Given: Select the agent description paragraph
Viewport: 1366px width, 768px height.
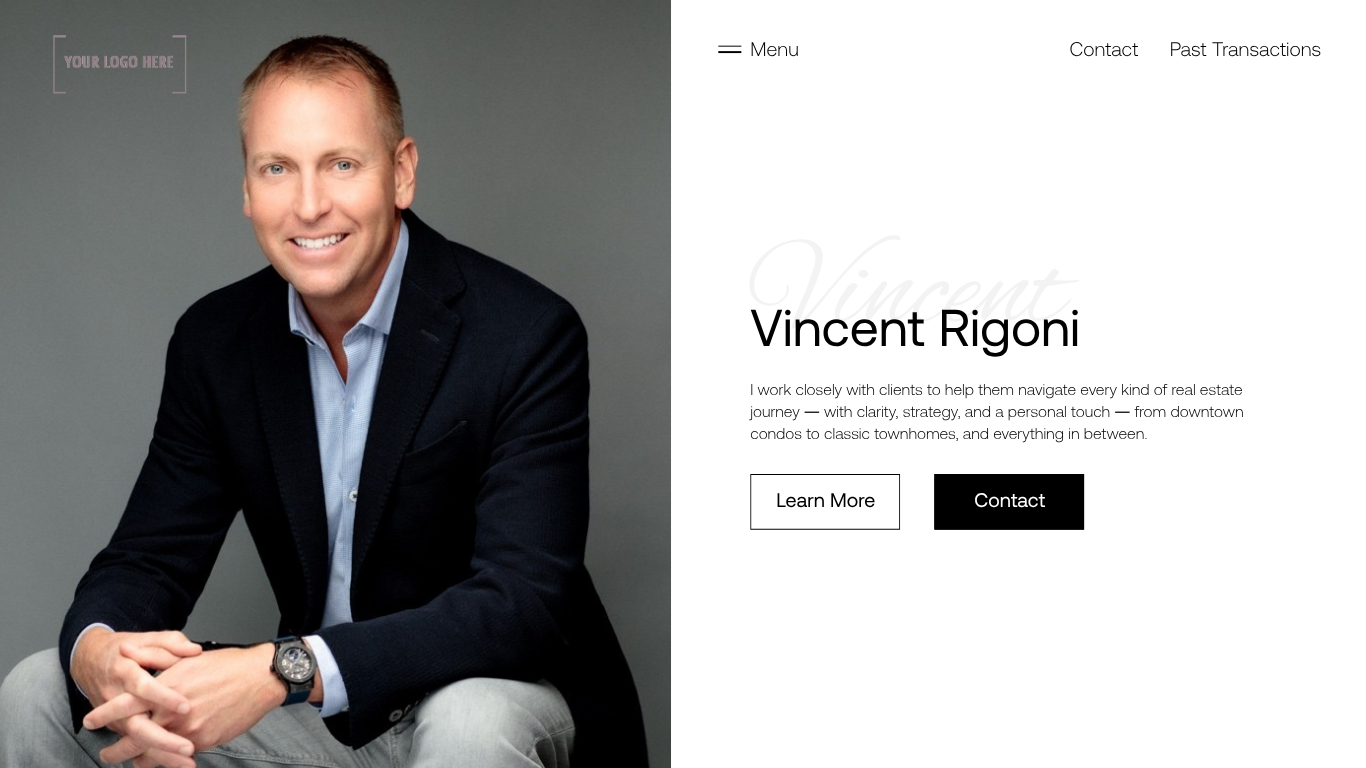Looking at the screenshot, I should pos(997,412).
